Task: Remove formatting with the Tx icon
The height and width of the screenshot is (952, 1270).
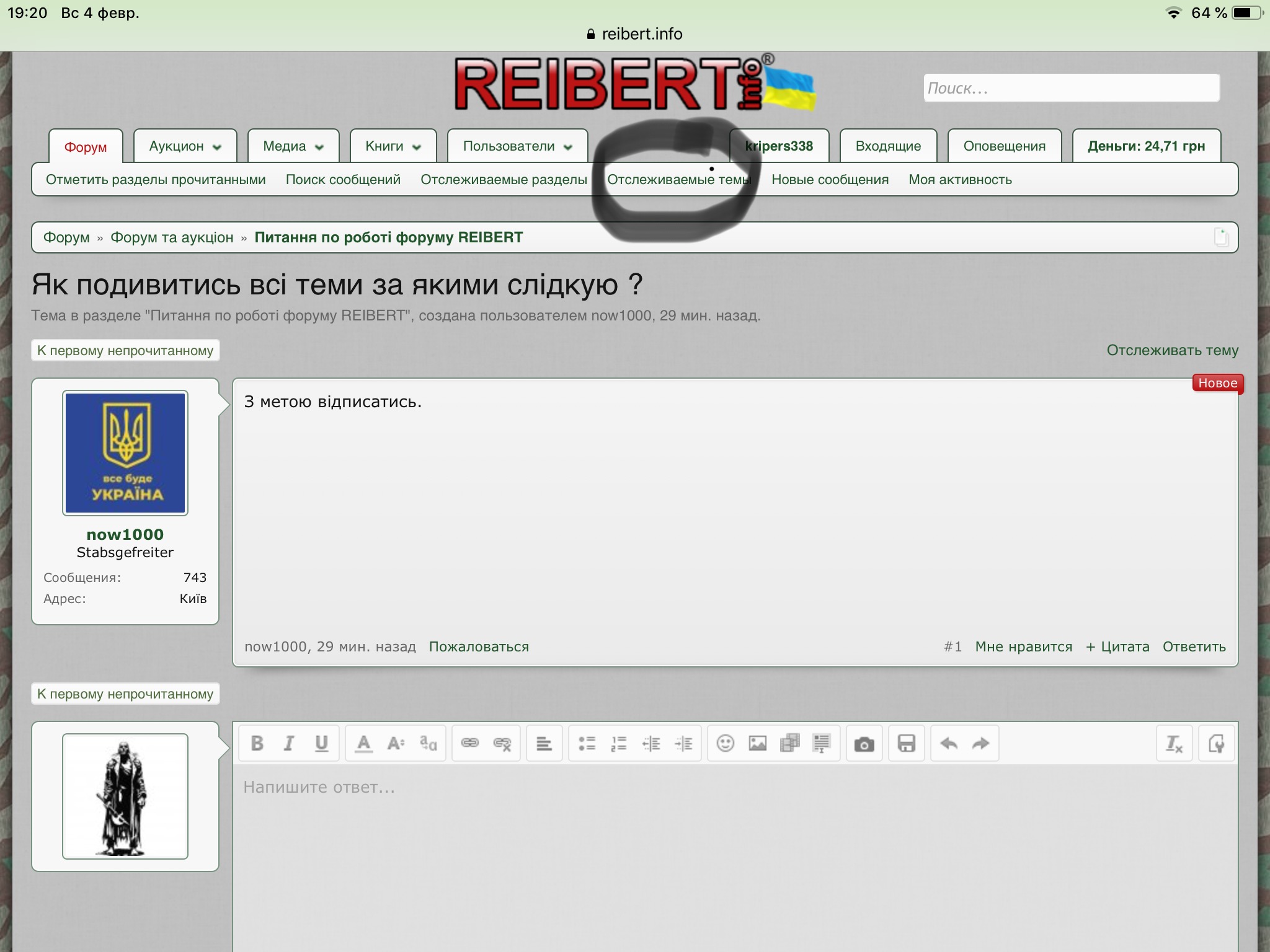Action: click(x=1175, y=743)
